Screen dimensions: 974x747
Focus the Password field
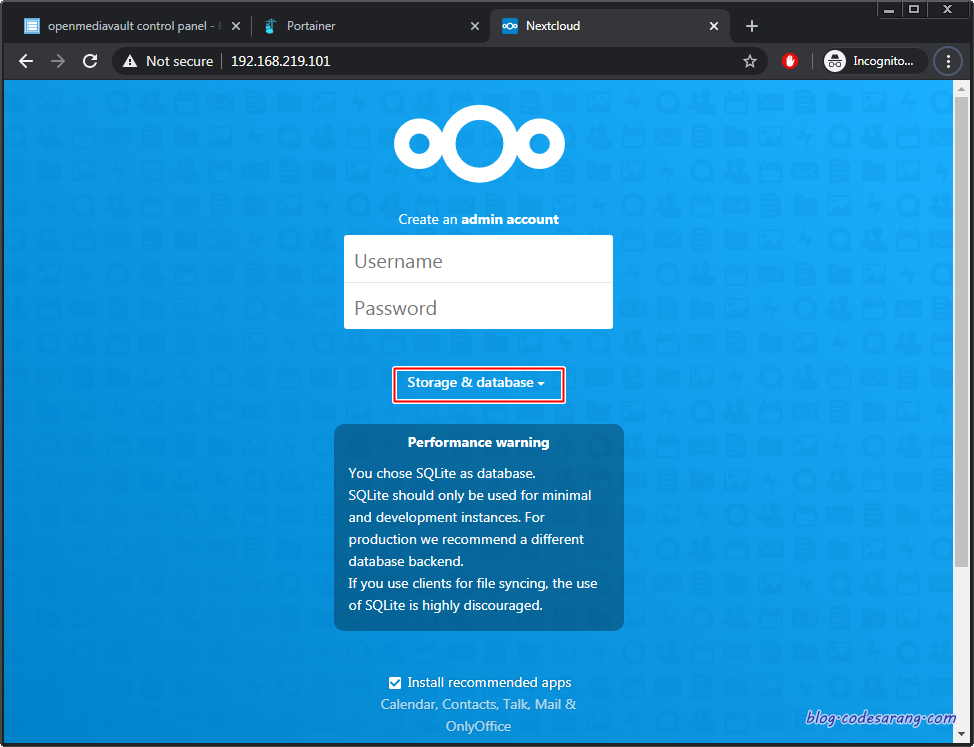point(478,307)
